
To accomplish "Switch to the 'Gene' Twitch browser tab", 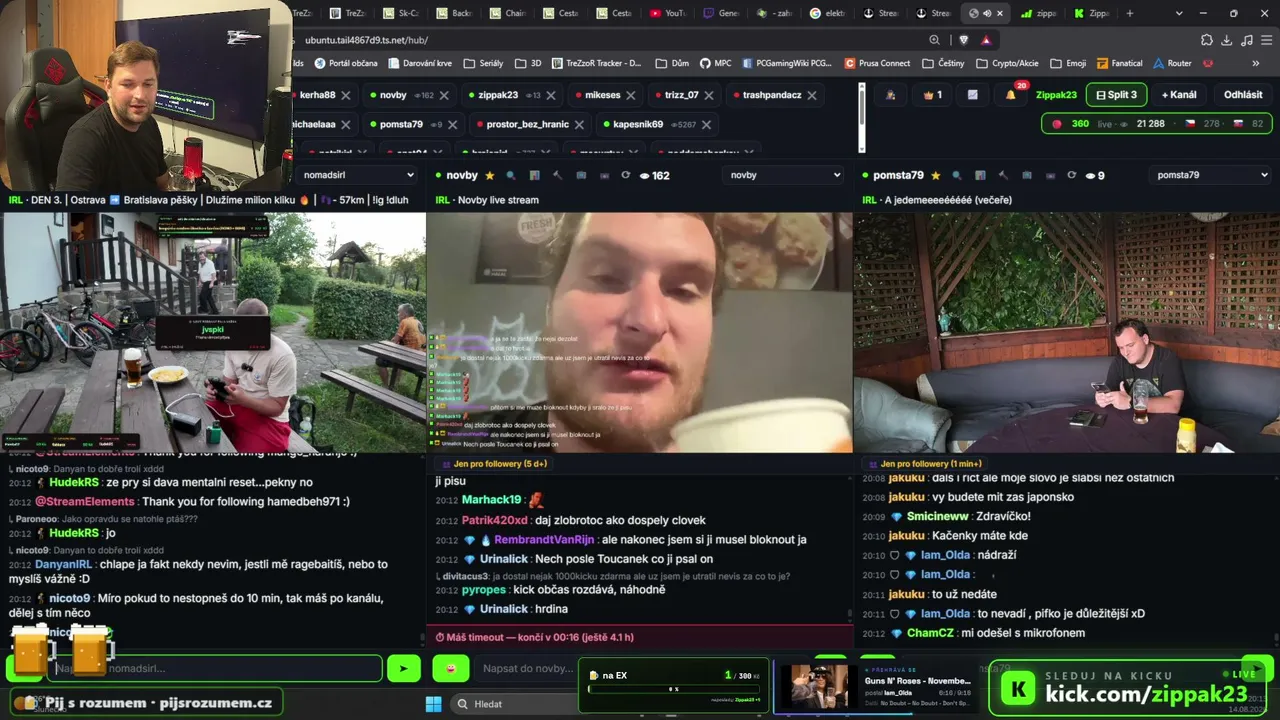I will (x=721, y=13).
